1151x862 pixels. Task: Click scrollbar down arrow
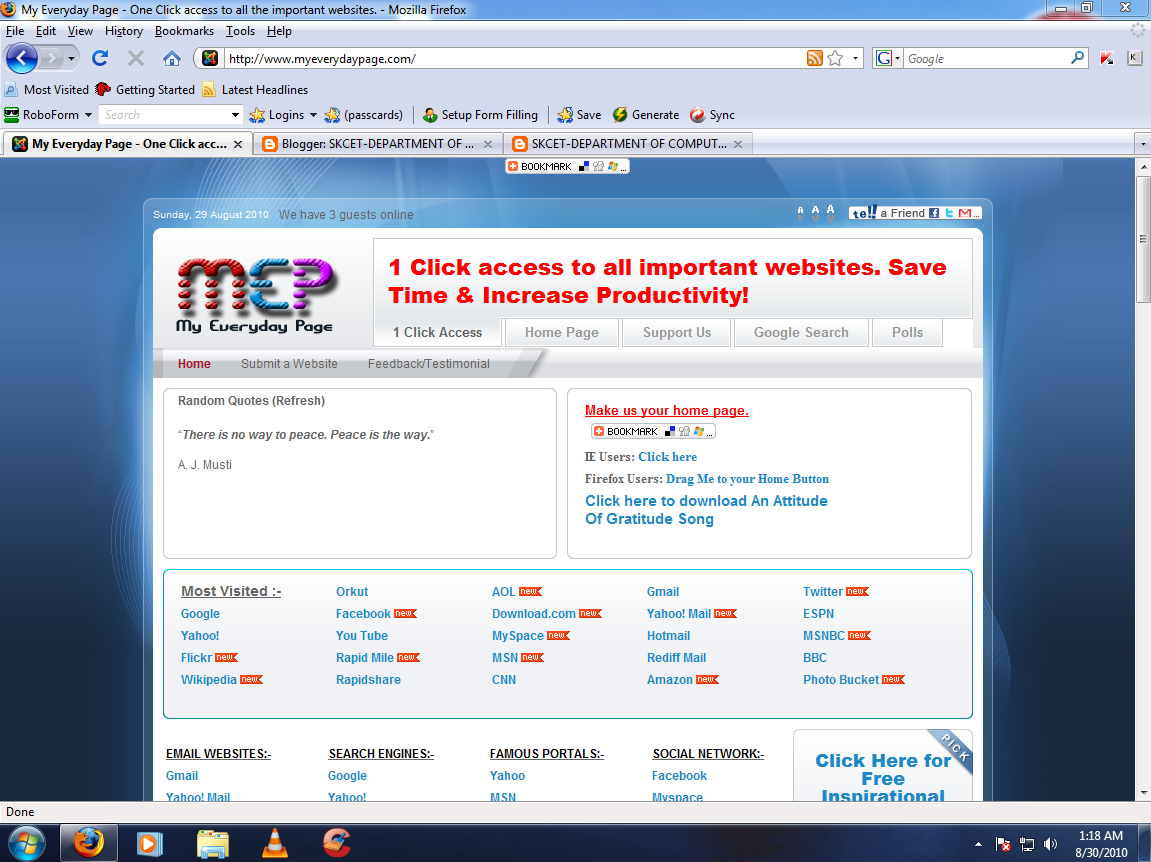tap(1143, 793)
